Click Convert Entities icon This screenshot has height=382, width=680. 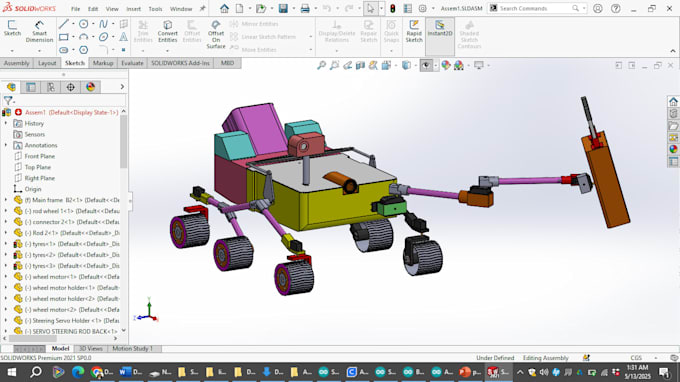[x=167, y=25]
